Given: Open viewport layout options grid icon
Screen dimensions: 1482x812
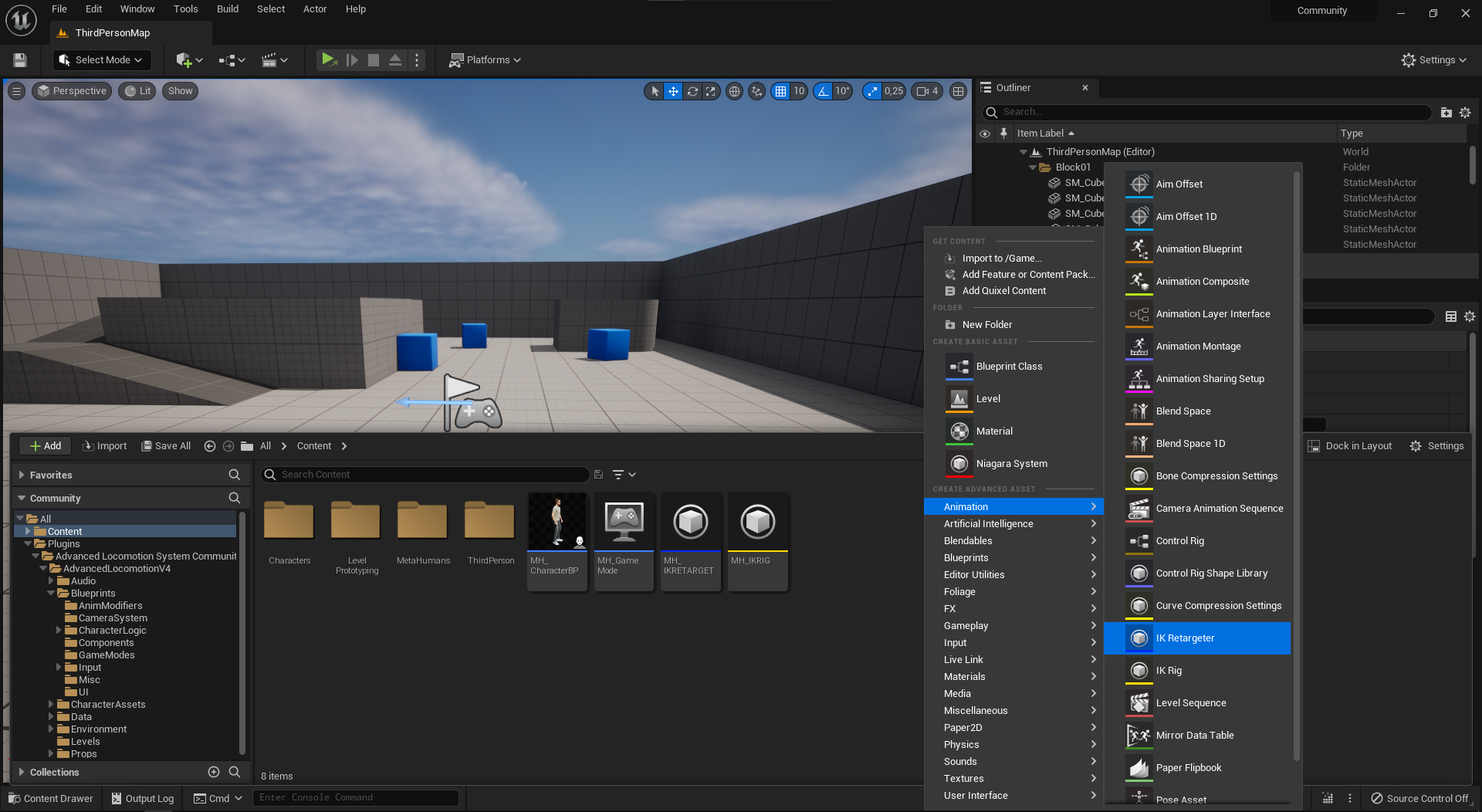Looking at the screenshot, I should pos(959,91).
